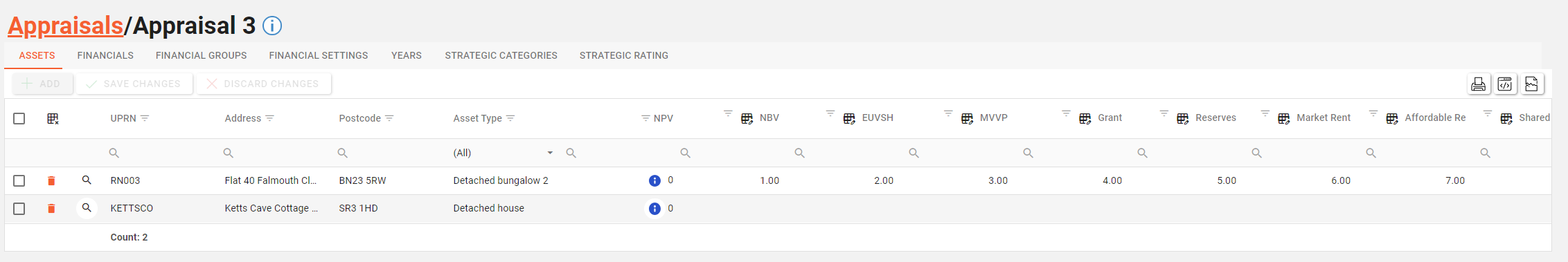1568x262 pixels.
Task: Open the NPV info icon for RN003
Action: 654,180
